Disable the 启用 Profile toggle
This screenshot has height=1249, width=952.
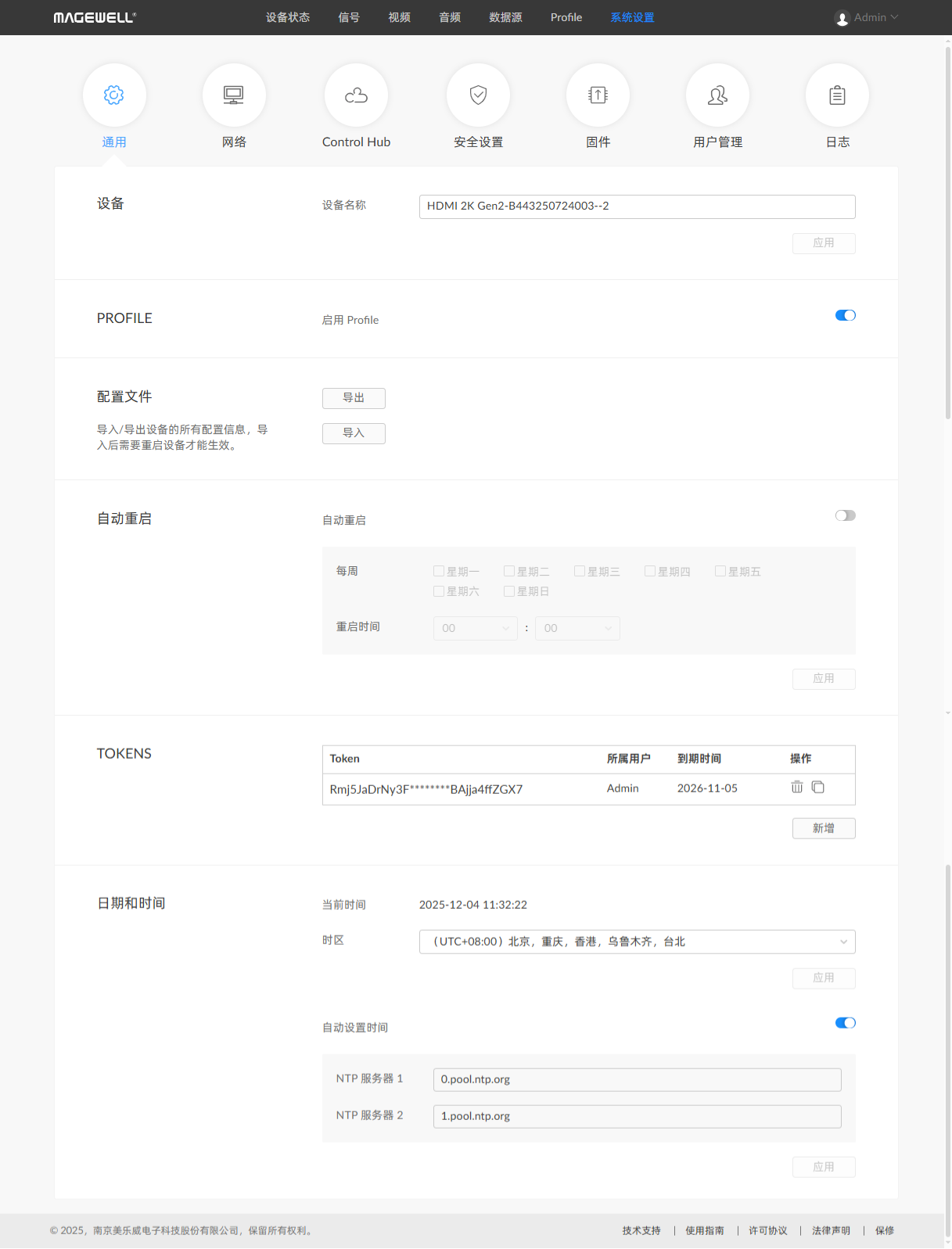(x=845, y=315)
